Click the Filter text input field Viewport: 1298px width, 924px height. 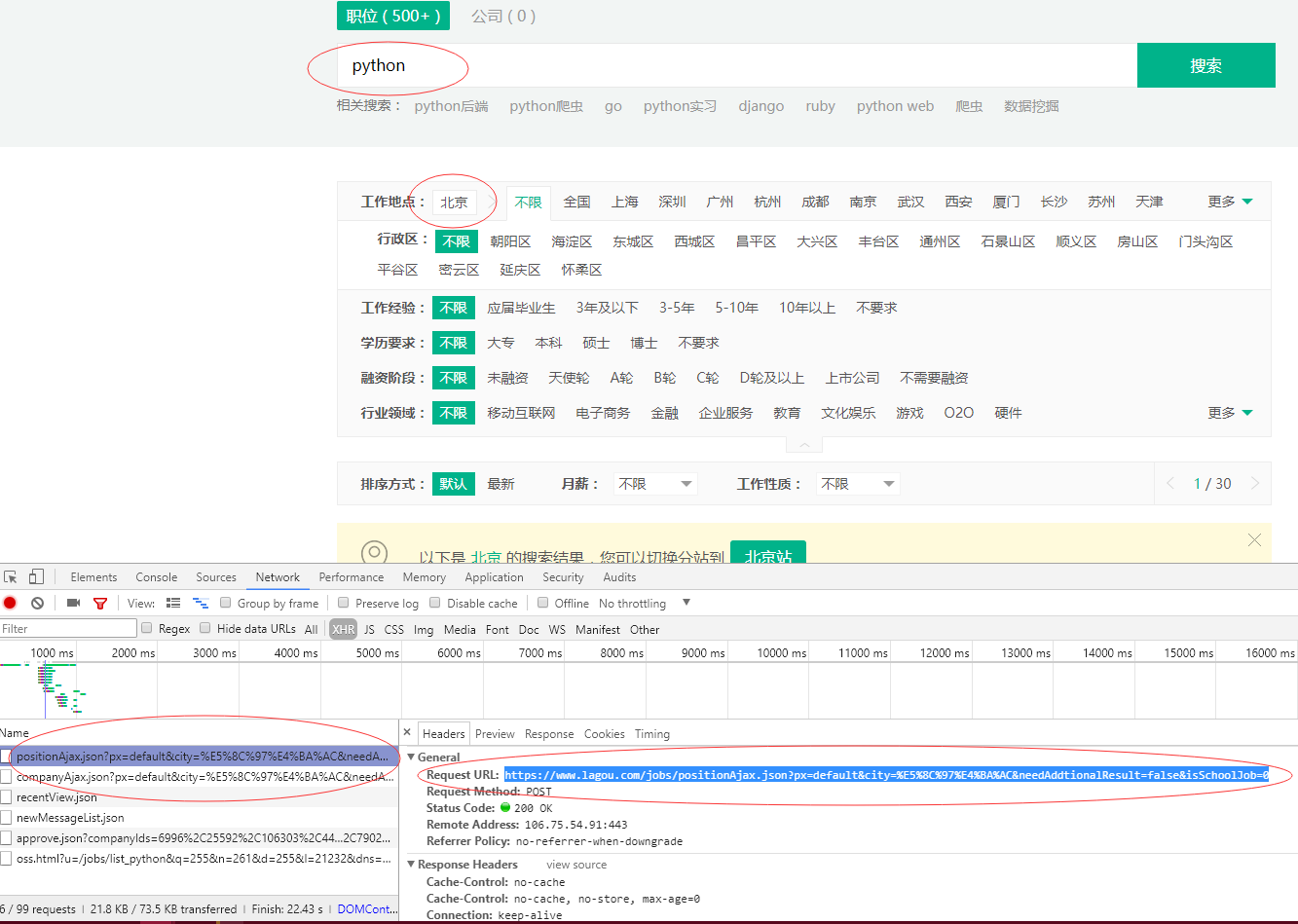tap(68, 628)
